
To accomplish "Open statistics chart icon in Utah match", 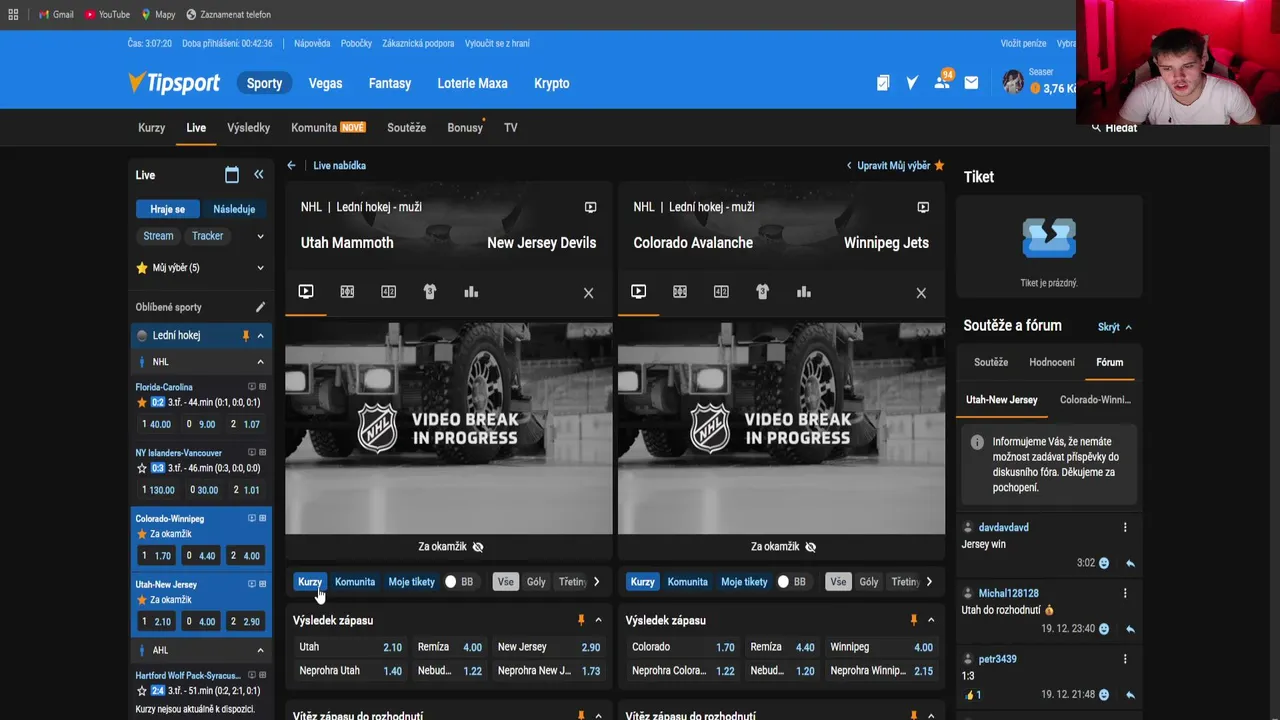I will [471, 292].
